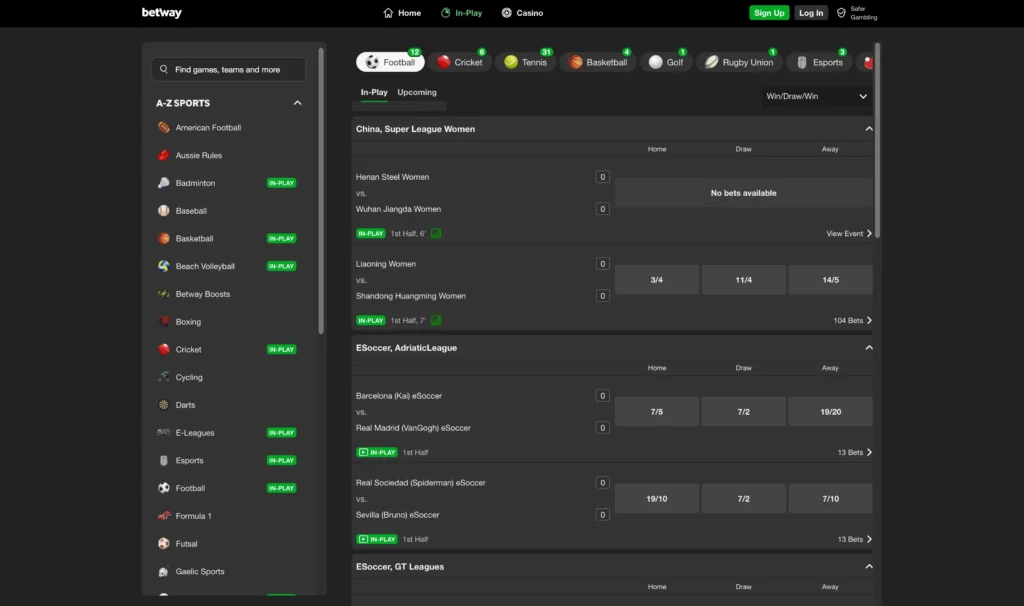Bet on Liaoning Women home odds 3/4
Image resolution: width=1024 pixels, height=606 pixels.
[x=656, y=280]
